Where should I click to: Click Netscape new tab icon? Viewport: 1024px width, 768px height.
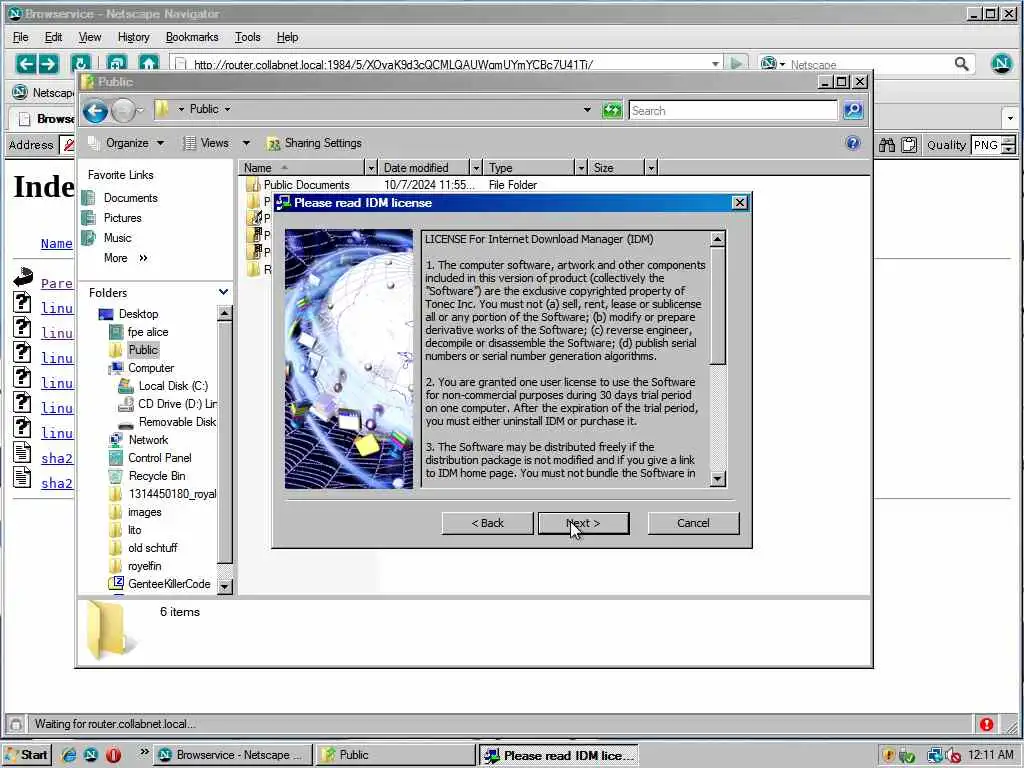pos(117,63)
